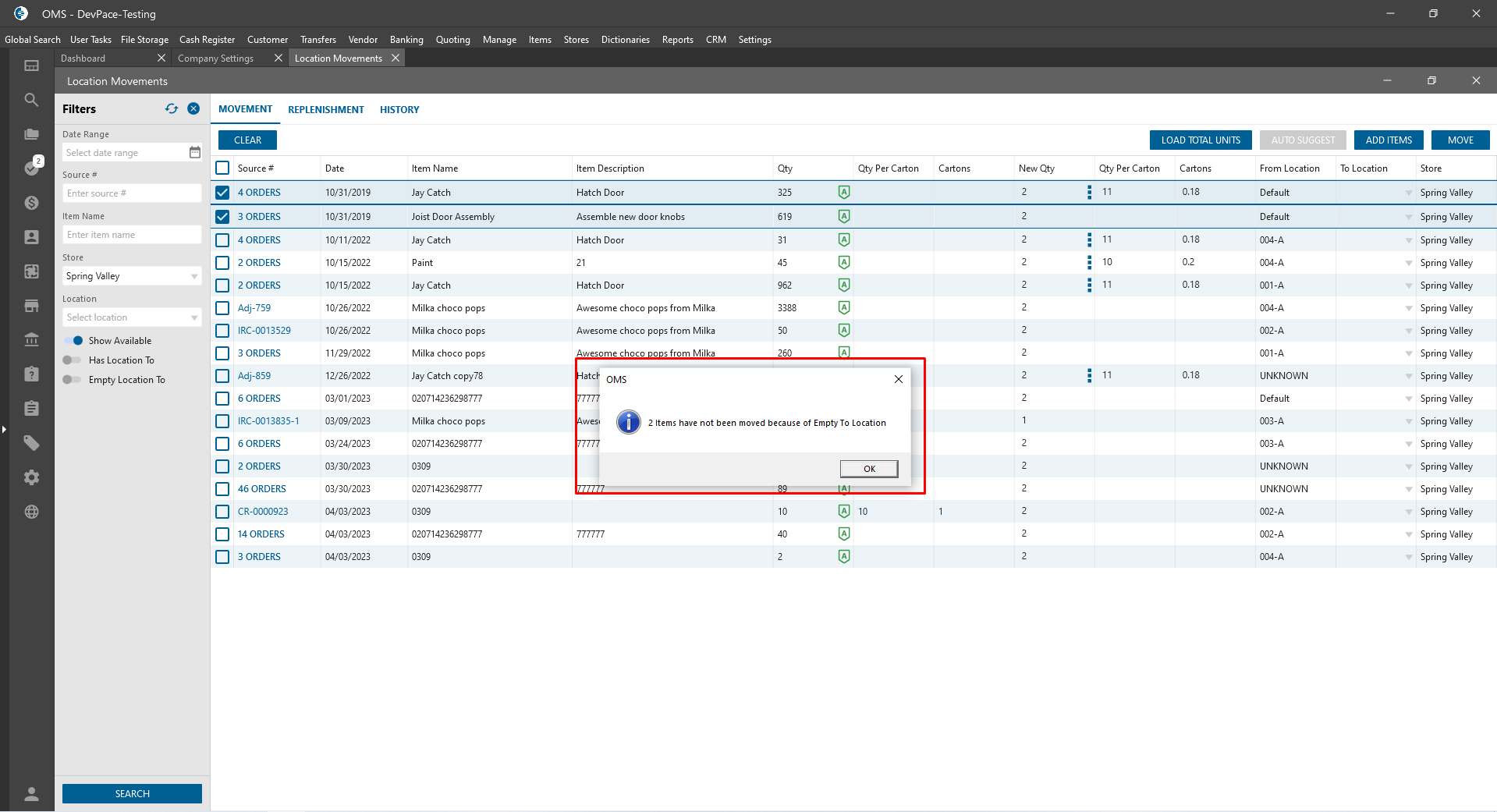The height and width of the screenshot is (812, 1497).
Task: Open the settings gear sidebar icon
Action: click(x=31, y=477)
